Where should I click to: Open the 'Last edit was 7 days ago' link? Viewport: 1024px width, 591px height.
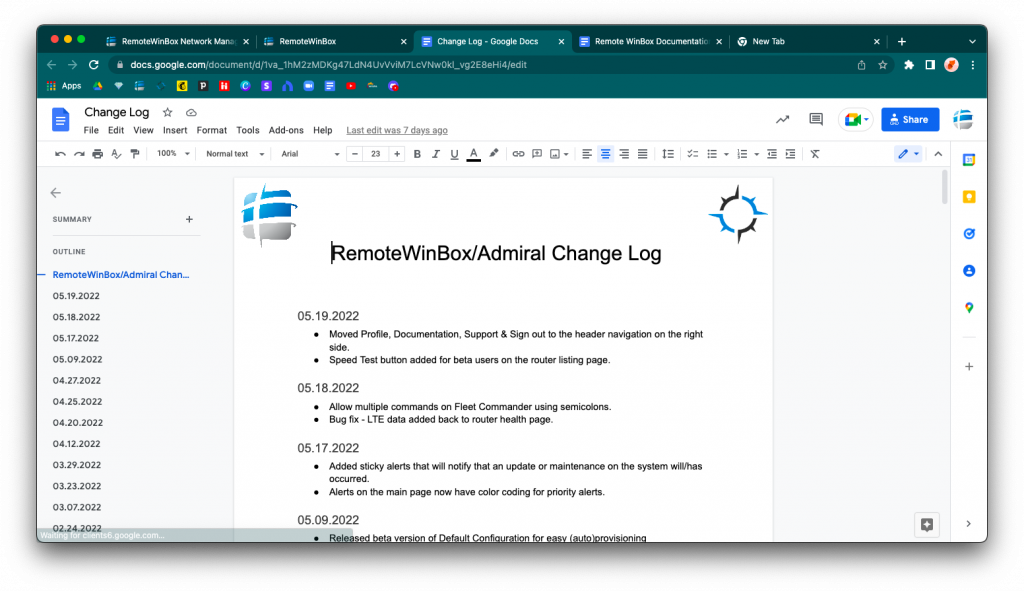pyautogui.click(x=397, y=130)
